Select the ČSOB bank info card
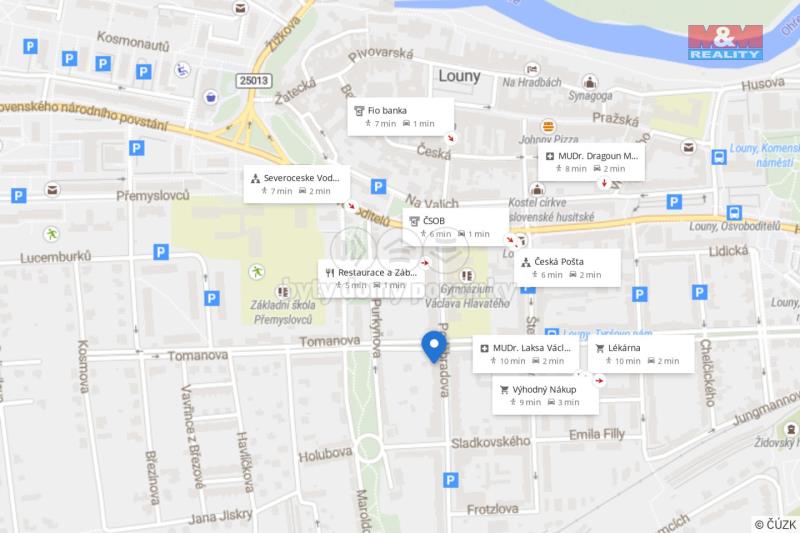The height and width of the screenshot is (533, 800). (x=455, y=227)
